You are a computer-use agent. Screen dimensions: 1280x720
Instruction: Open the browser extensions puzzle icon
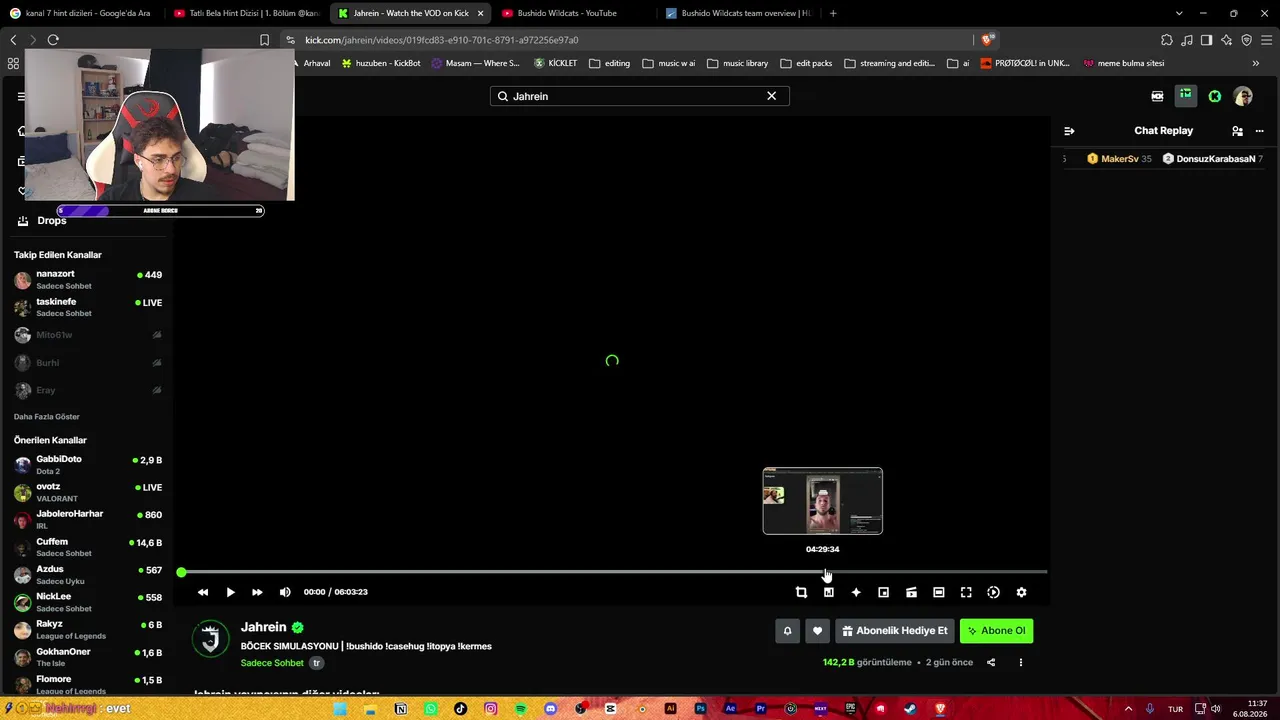coord(1166,40)
